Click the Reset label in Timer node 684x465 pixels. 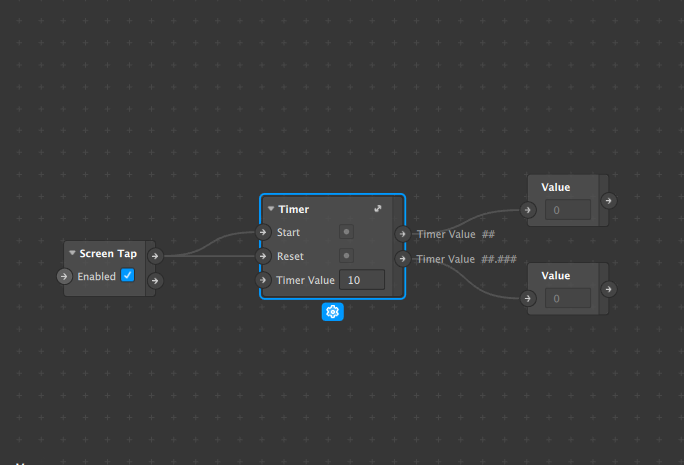[x=290, y=256]
